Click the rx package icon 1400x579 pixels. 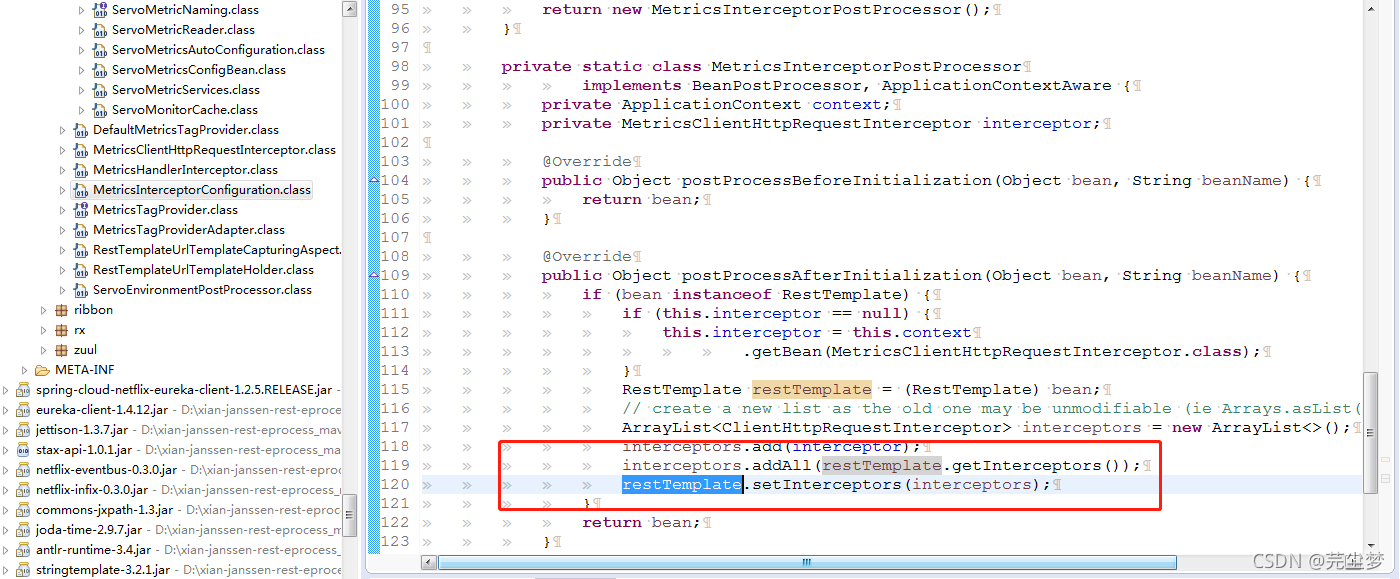click(62, 330)
